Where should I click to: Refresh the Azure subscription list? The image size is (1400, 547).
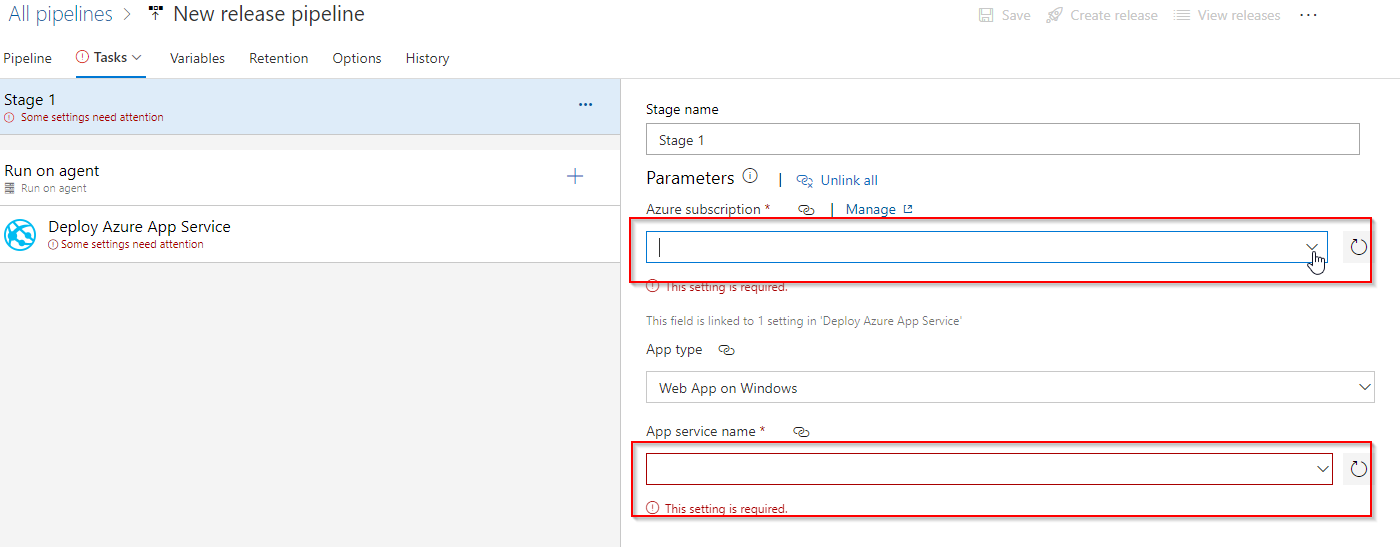(x=1358, y=247)
